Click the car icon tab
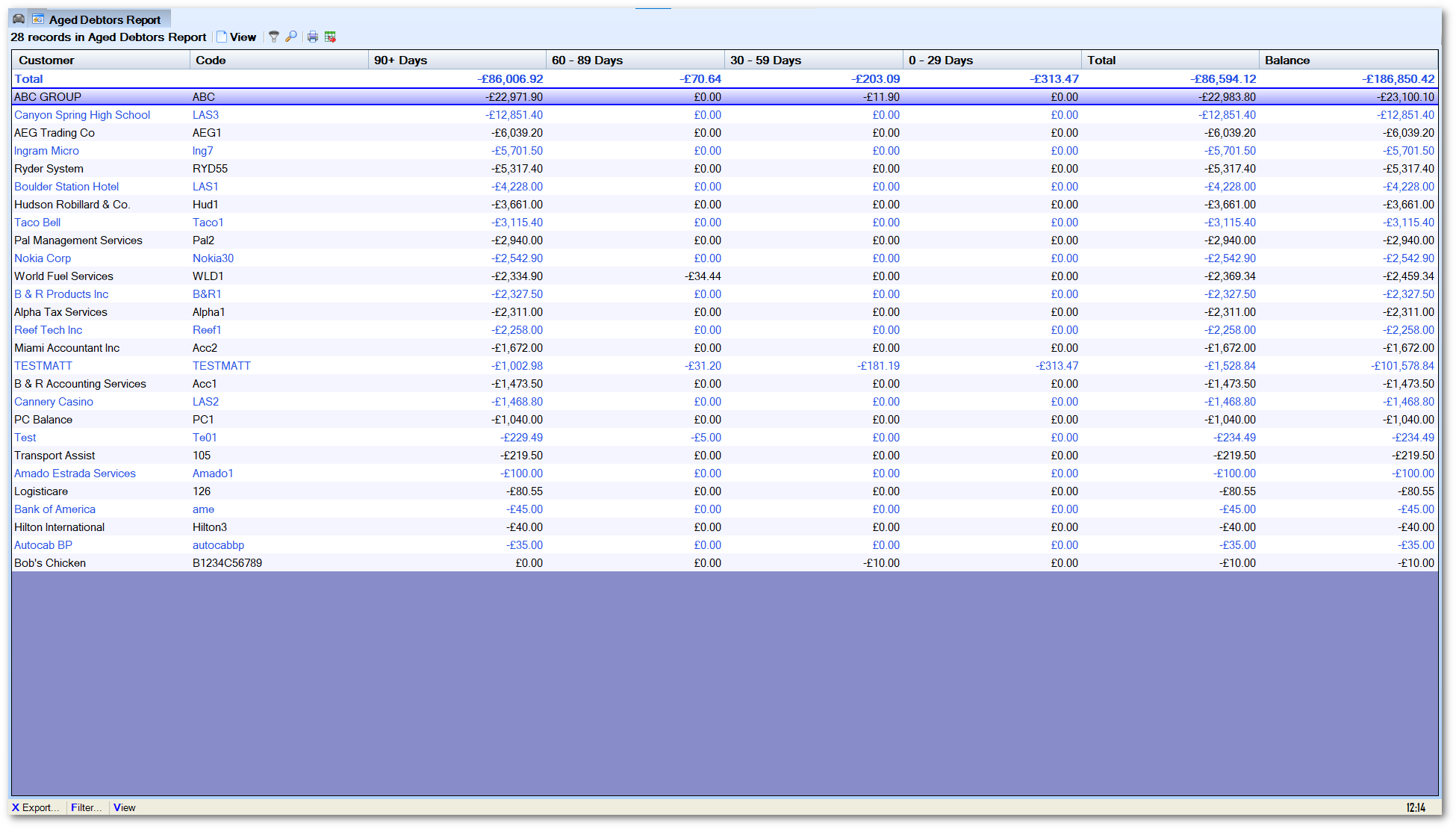 pyautogui.click(x=19, y=19)
